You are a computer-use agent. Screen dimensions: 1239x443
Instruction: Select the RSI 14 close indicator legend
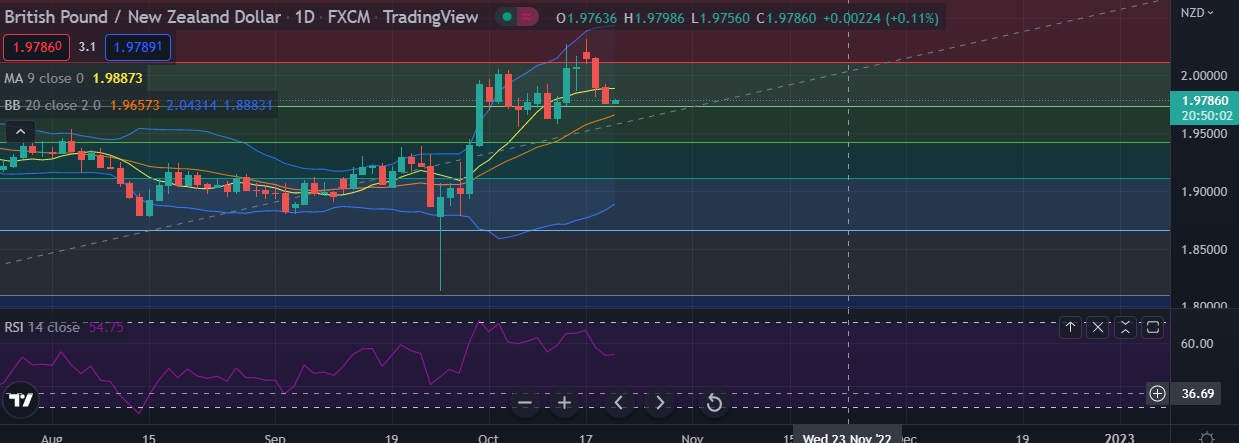pos(42,327)
